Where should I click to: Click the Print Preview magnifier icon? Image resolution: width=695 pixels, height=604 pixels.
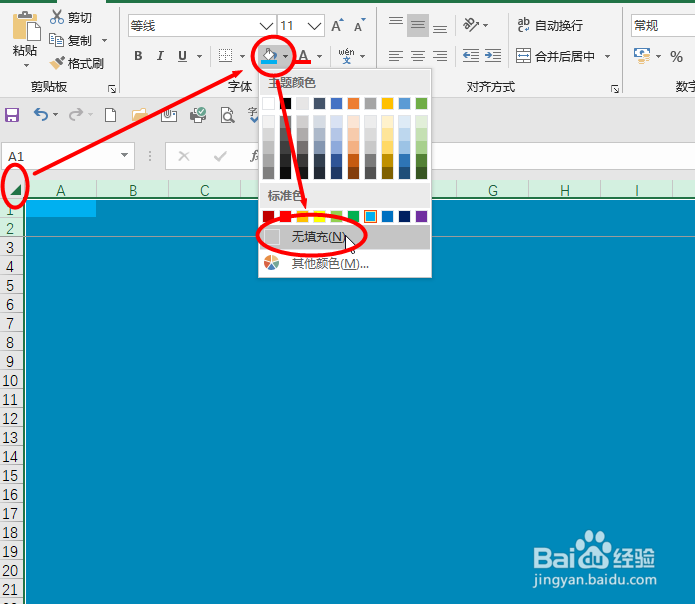coord(227,115)
